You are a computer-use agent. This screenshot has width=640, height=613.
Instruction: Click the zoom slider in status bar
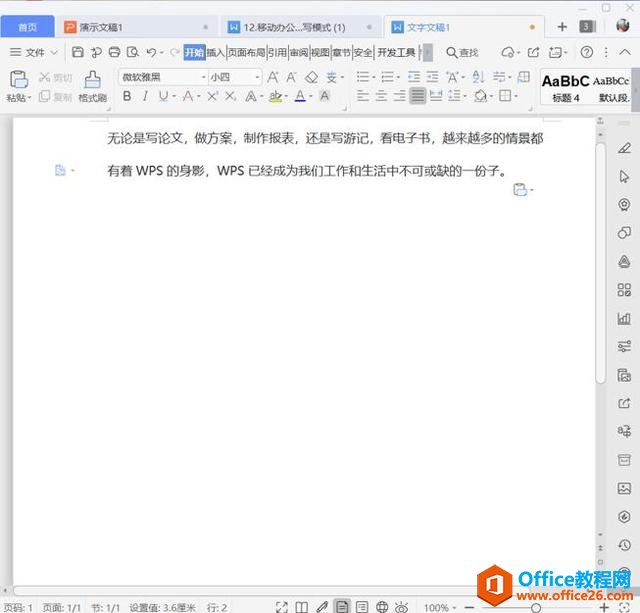click(x=536, y=607)
